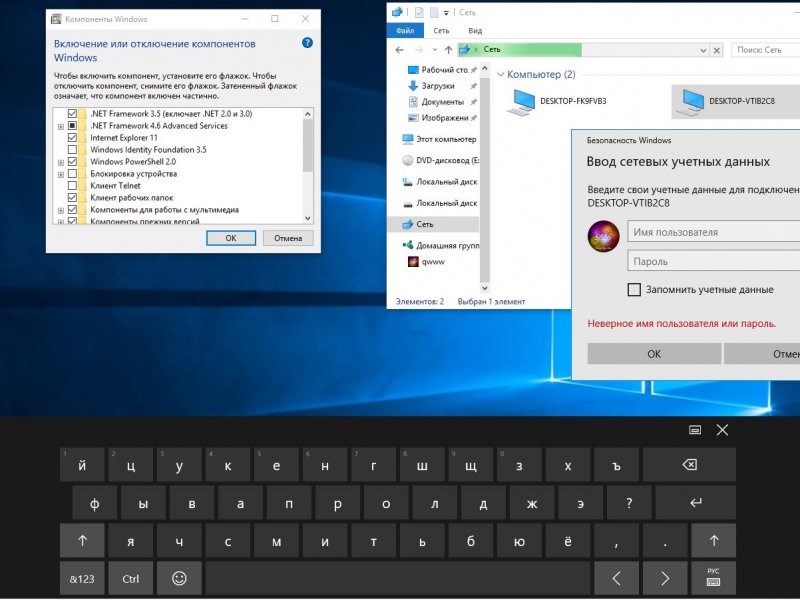Select DESKTOP-FK9FVB3 computer icon

coord(557,101)
